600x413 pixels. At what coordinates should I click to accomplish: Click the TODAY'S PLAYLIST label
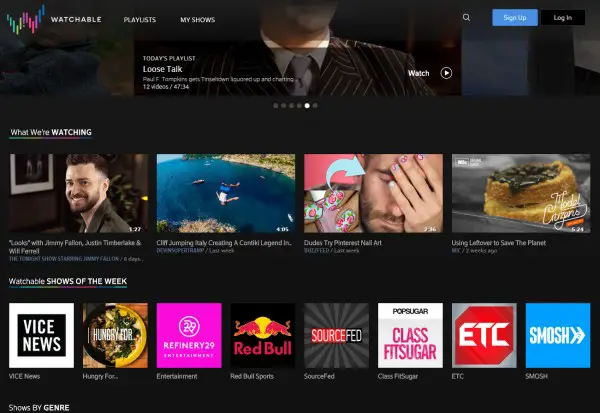[169, 59]
